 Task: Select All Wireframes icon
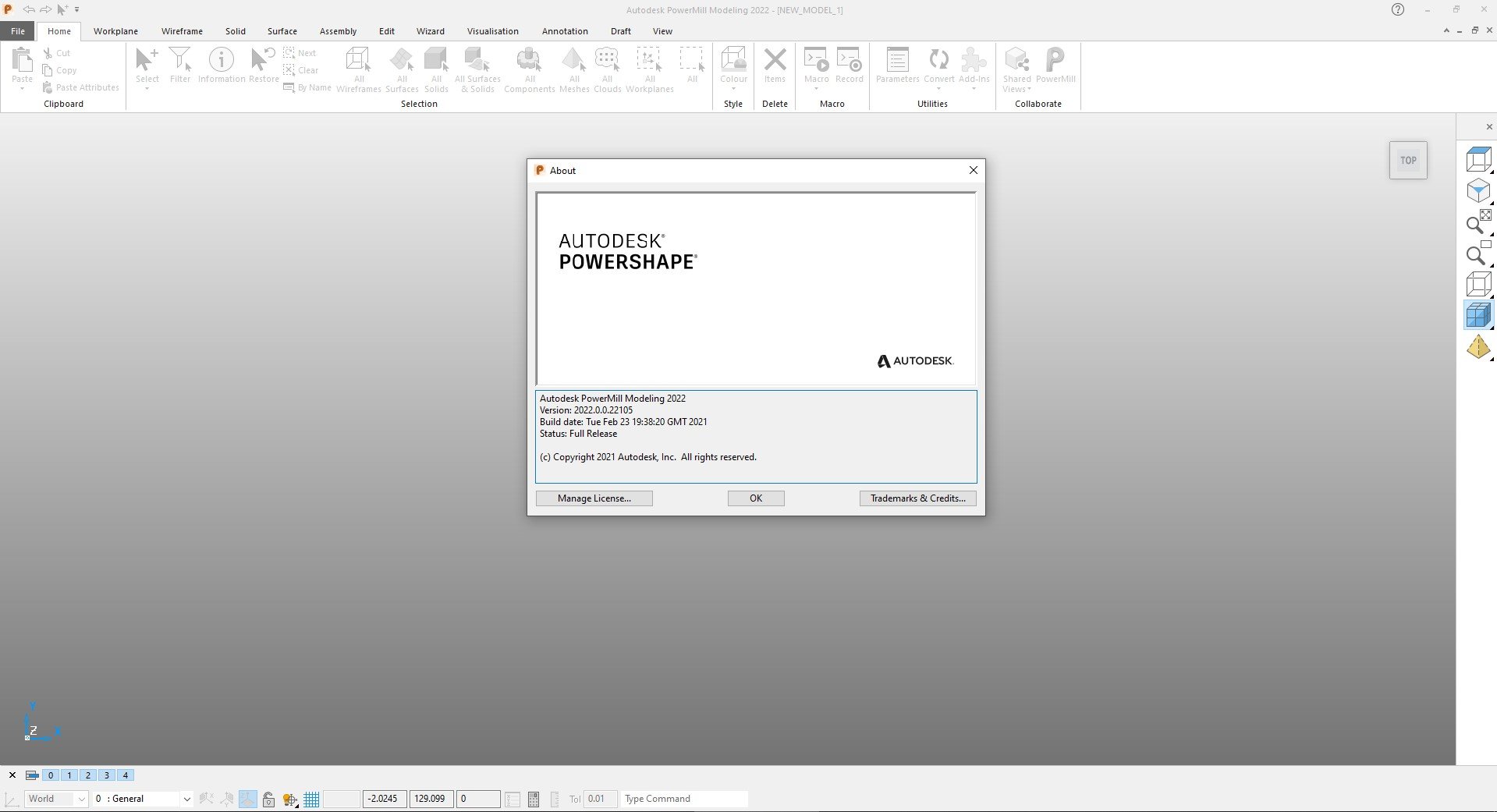pyautogui.click(x=359, y=60)
